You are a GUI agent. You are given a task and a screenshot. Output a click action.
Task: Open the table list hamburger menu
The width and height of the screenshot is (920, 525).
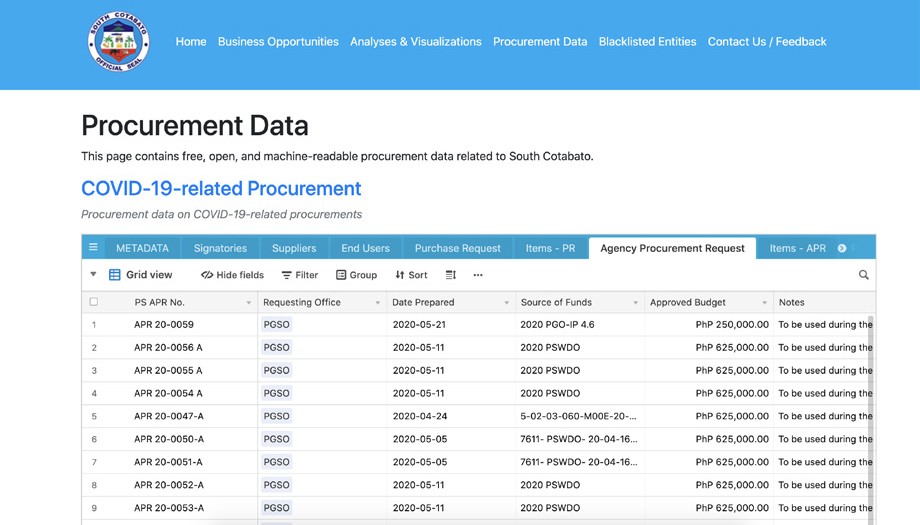[94, 248]
